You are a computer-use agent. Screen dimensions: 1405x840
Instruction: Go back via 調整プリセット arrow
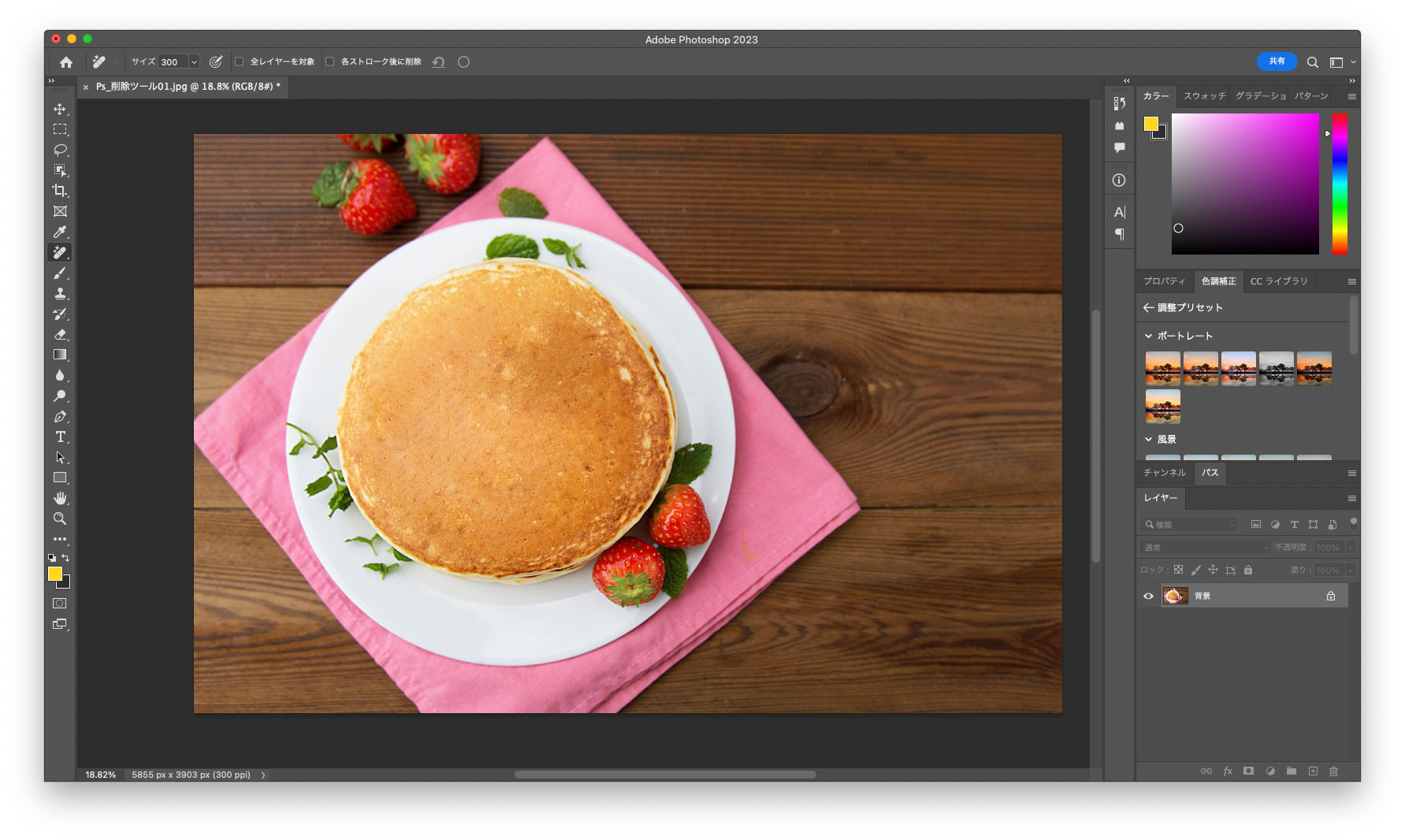click(x=1148, y=307)
